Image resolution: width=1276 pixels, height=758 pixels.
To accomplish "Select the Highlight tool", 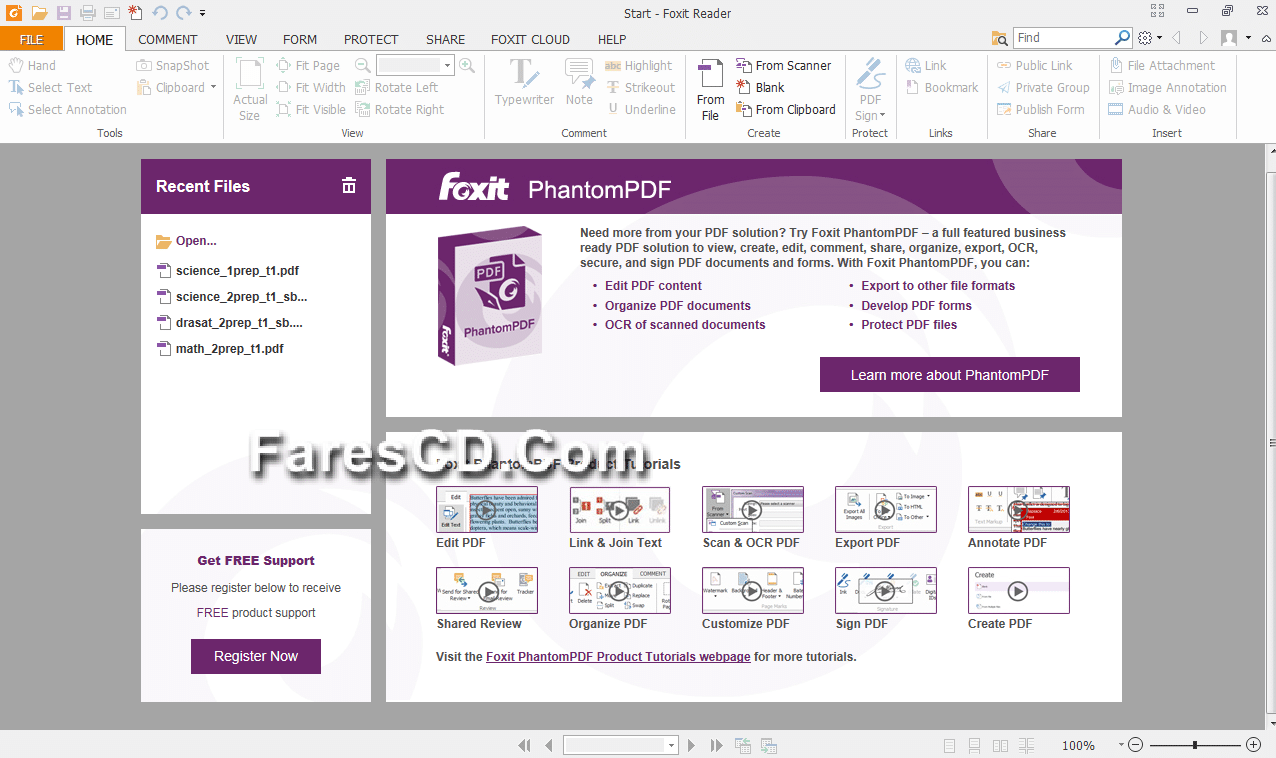I will tap(639, 65).
